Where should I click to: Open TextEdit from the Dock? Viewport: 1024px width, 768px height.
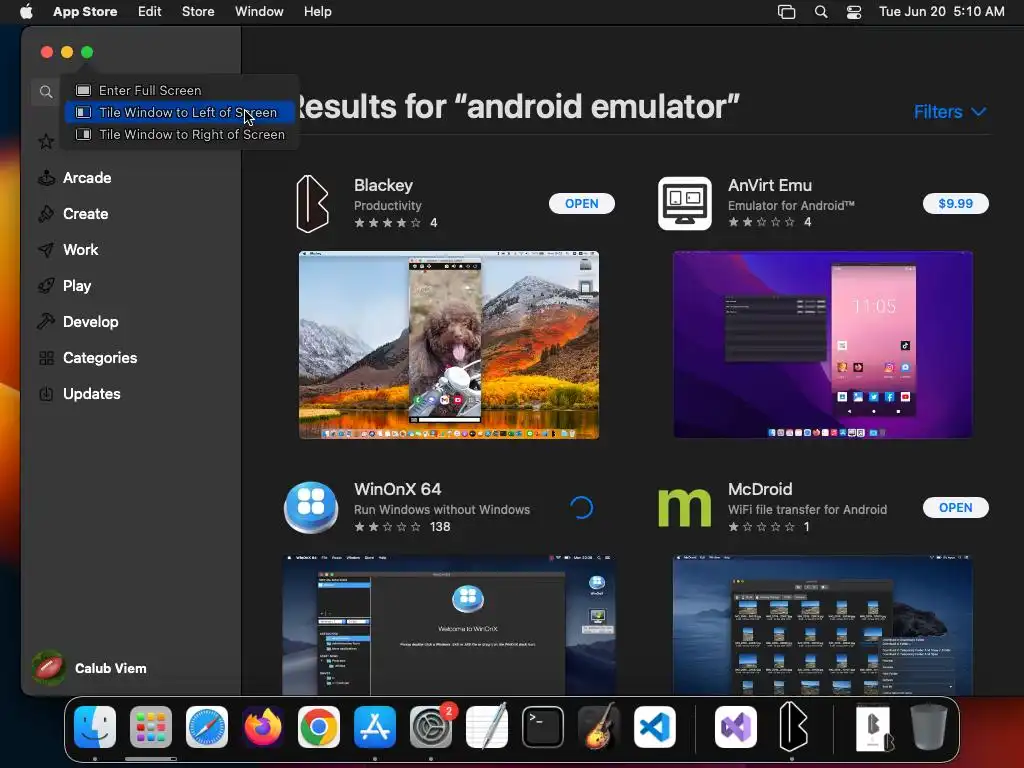pyautogui.click(x=487, y=727)
